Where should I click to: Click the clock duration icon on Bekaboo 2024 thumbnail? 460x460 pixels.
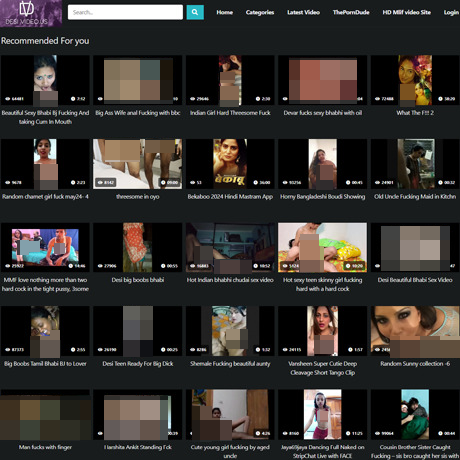coord(256,182)
